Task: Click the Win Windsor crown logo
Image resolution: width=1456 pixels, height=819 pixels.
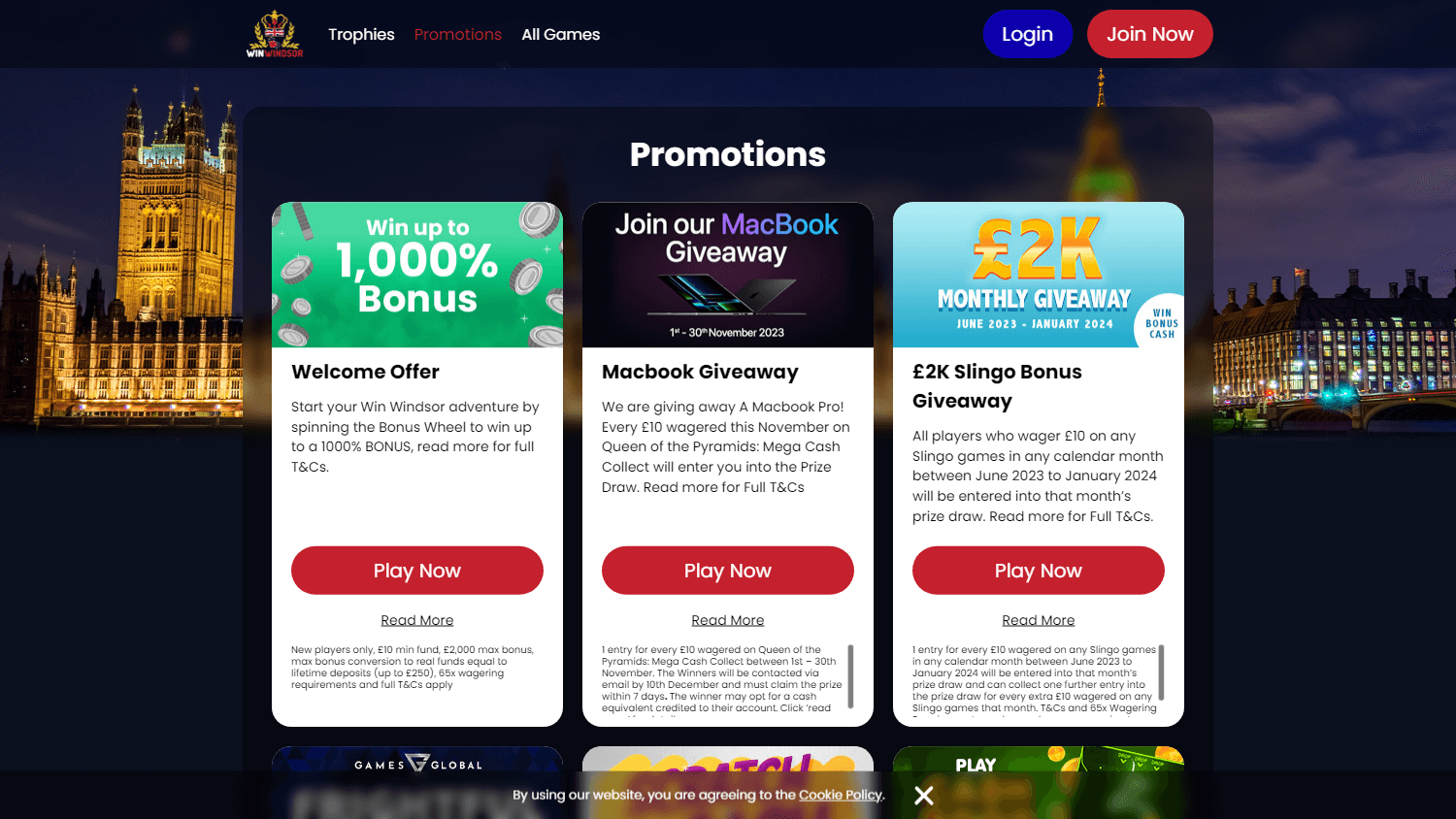Action: pyautogui.click(x=275, y=34)
